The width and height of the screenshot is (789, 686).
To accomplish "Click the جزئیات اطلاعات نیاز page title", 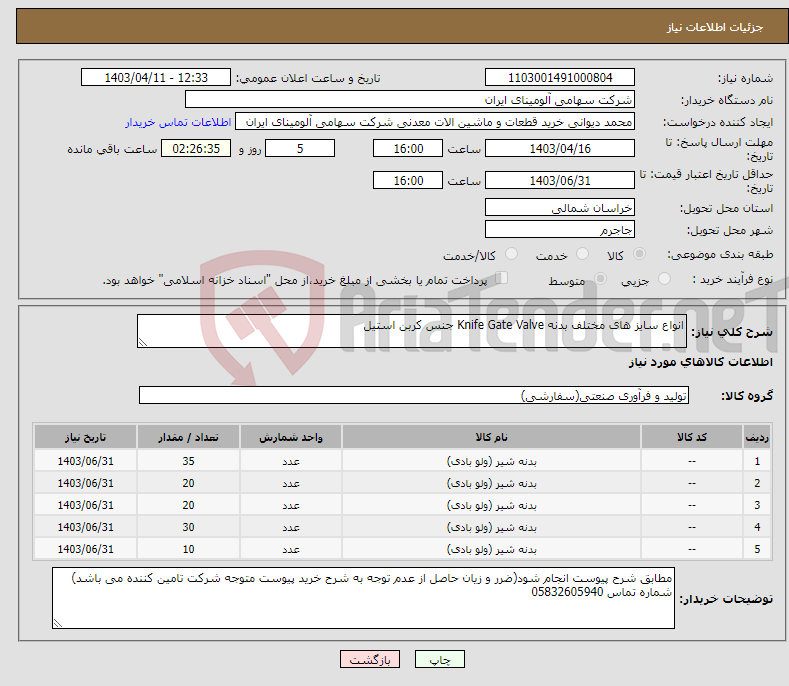I will click(715, 27).
